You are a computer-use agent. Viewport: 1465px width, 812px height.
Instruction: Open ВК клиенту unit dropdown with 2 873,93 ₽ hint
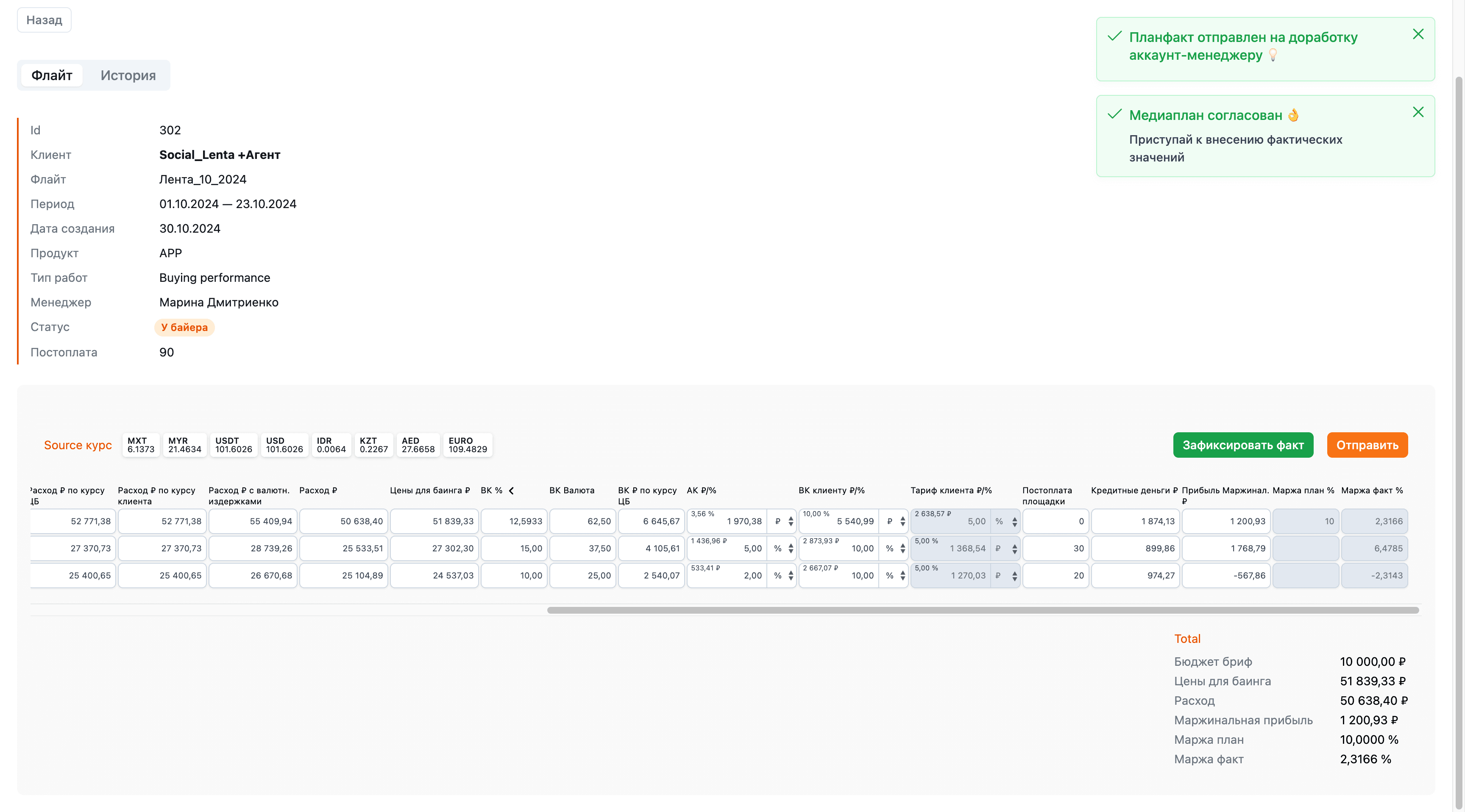pyautogui.click(x=894, y=549)
